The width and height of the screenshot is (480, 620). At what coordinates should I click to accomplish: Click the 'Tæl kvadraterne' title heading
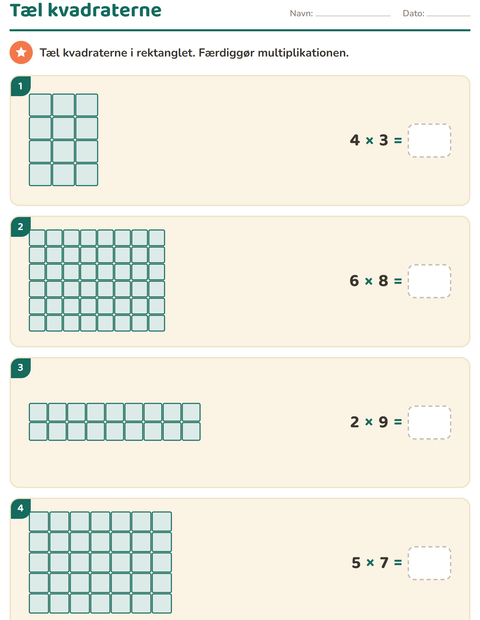point(86,10)
